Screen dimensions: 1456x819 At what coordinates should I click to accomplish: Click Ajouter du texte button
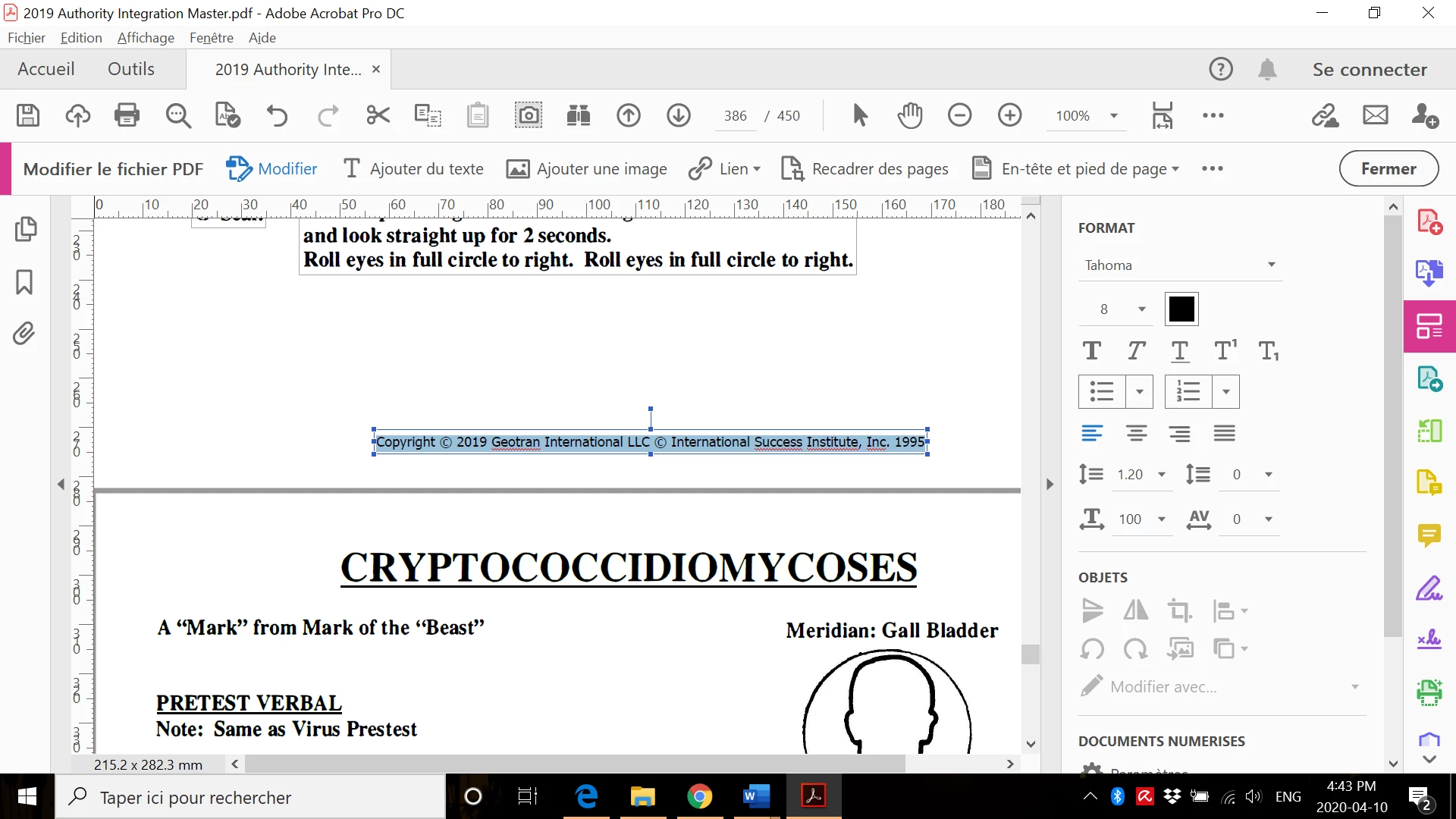tap(413, 168)
